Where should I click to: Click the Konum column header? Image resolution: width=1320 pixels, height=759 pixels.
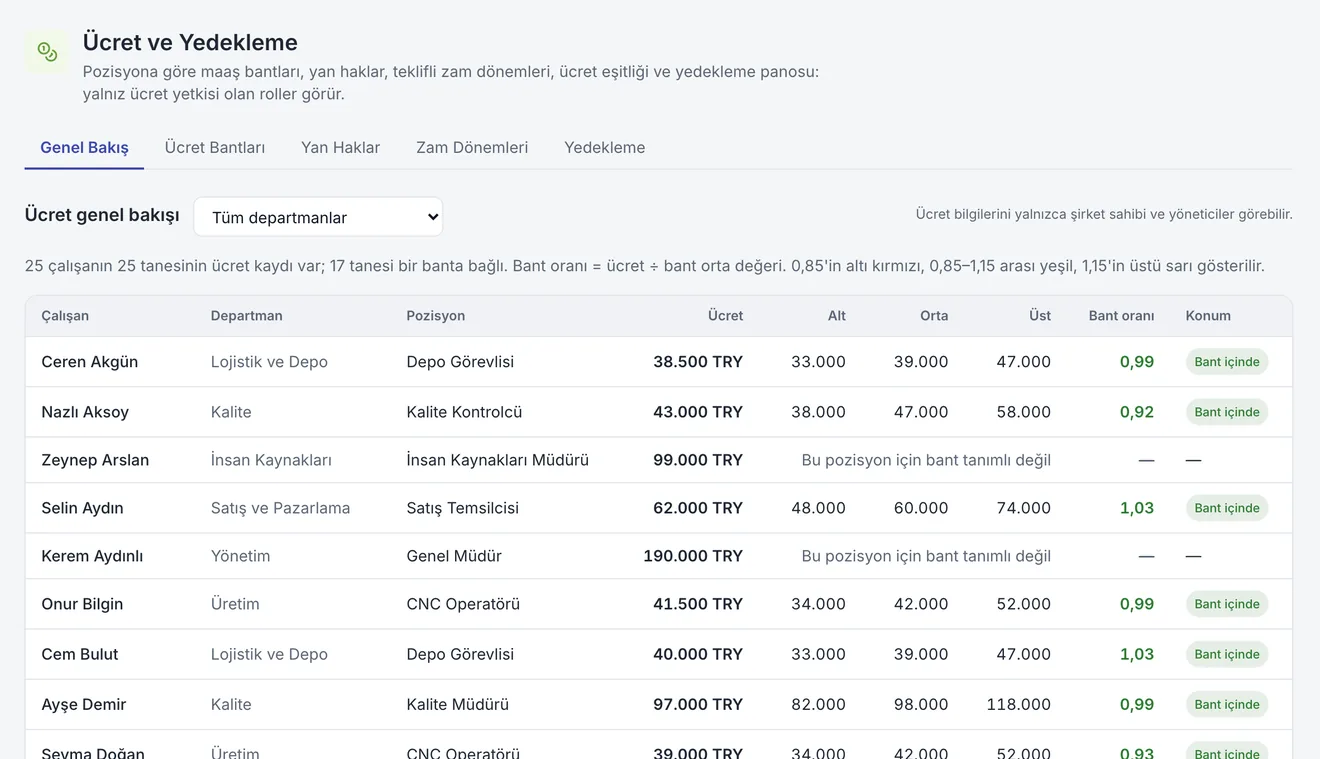click(x=1208, y=315)
